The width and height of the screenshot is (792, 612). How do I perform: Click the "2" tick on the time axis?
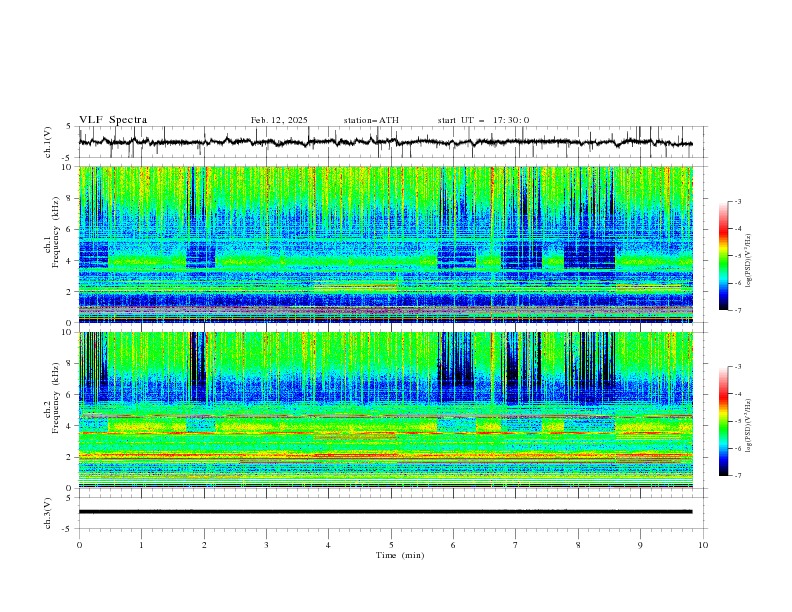point(204,545)
